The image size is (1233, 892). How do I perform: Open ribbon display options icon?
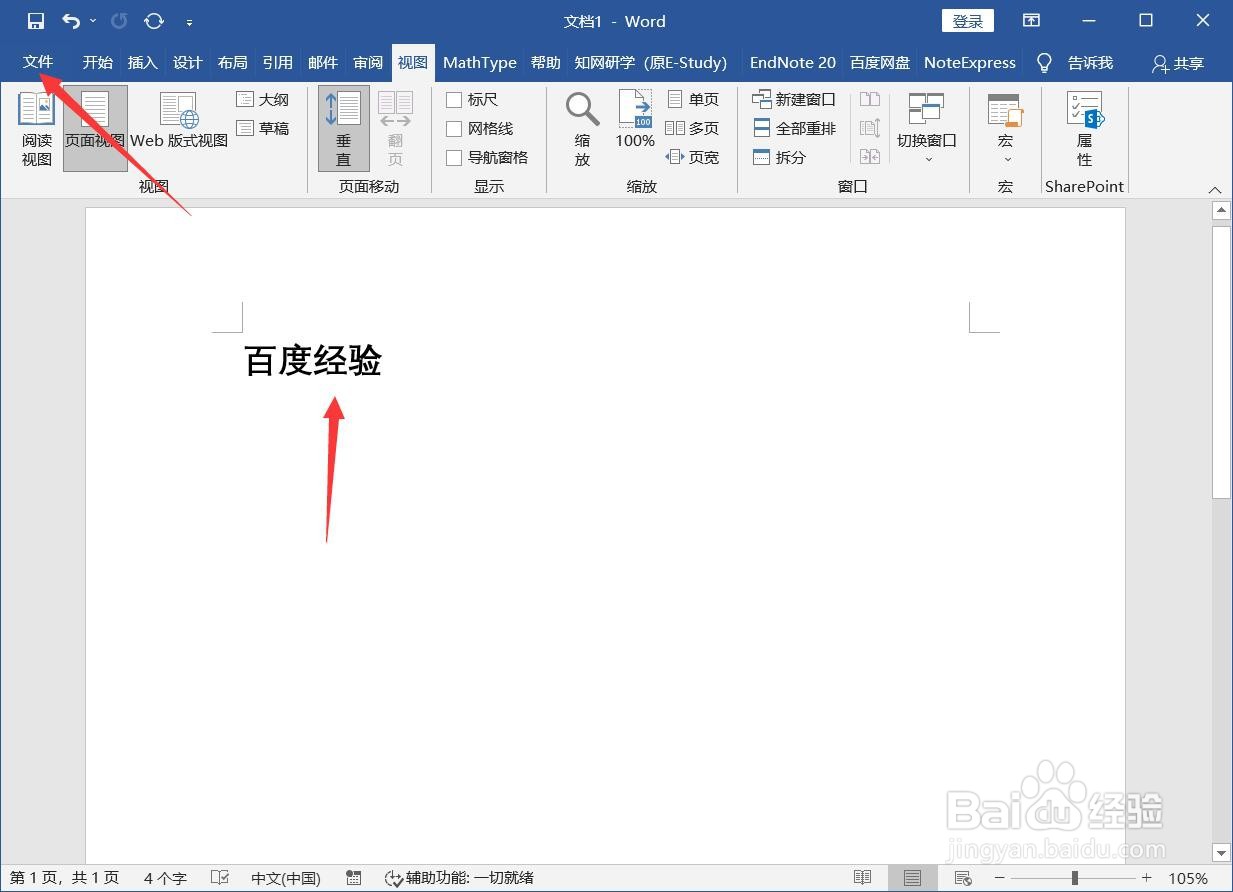(x=1031, y=21)
